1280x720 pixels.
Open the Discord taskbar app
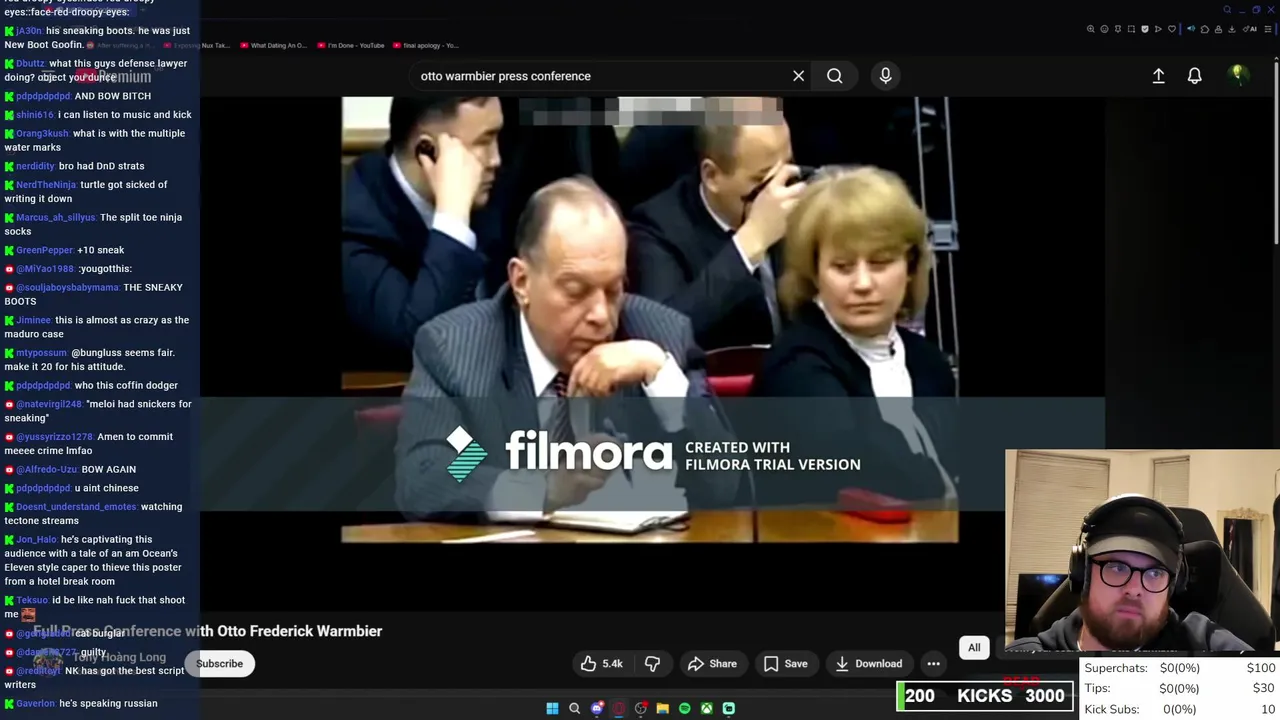coord(597,708)
